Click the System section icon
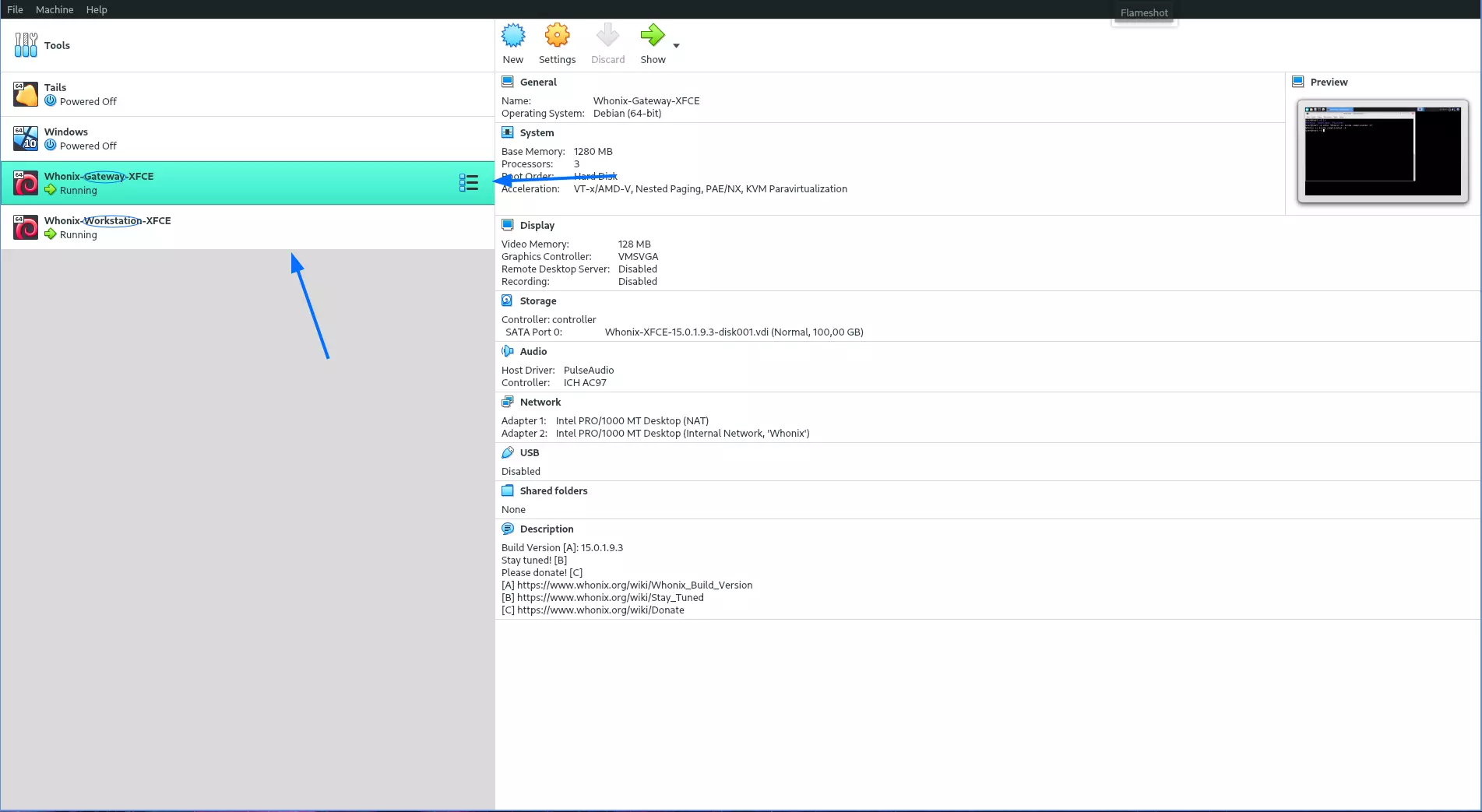The width and height of the screenshot is (1482, 812). pos(508,132)
